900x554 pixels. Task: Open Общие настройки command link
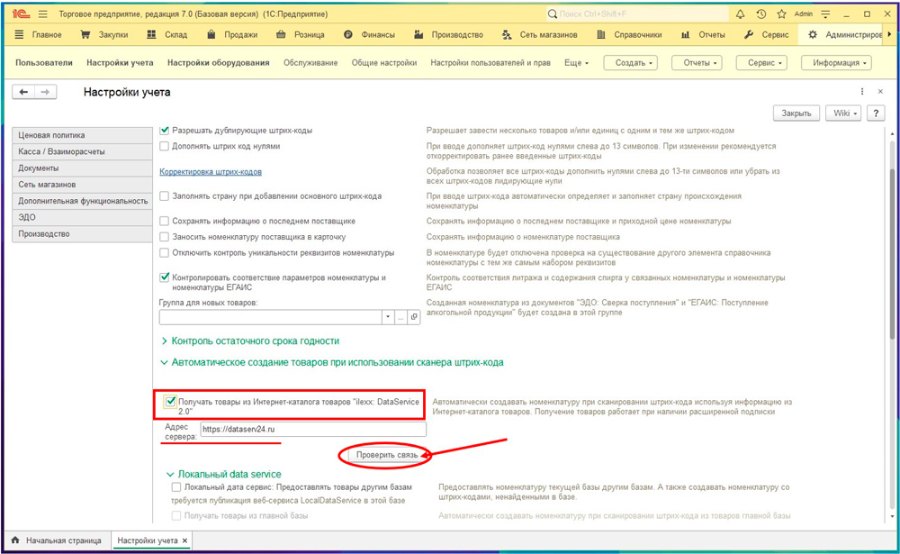(384, 63)
